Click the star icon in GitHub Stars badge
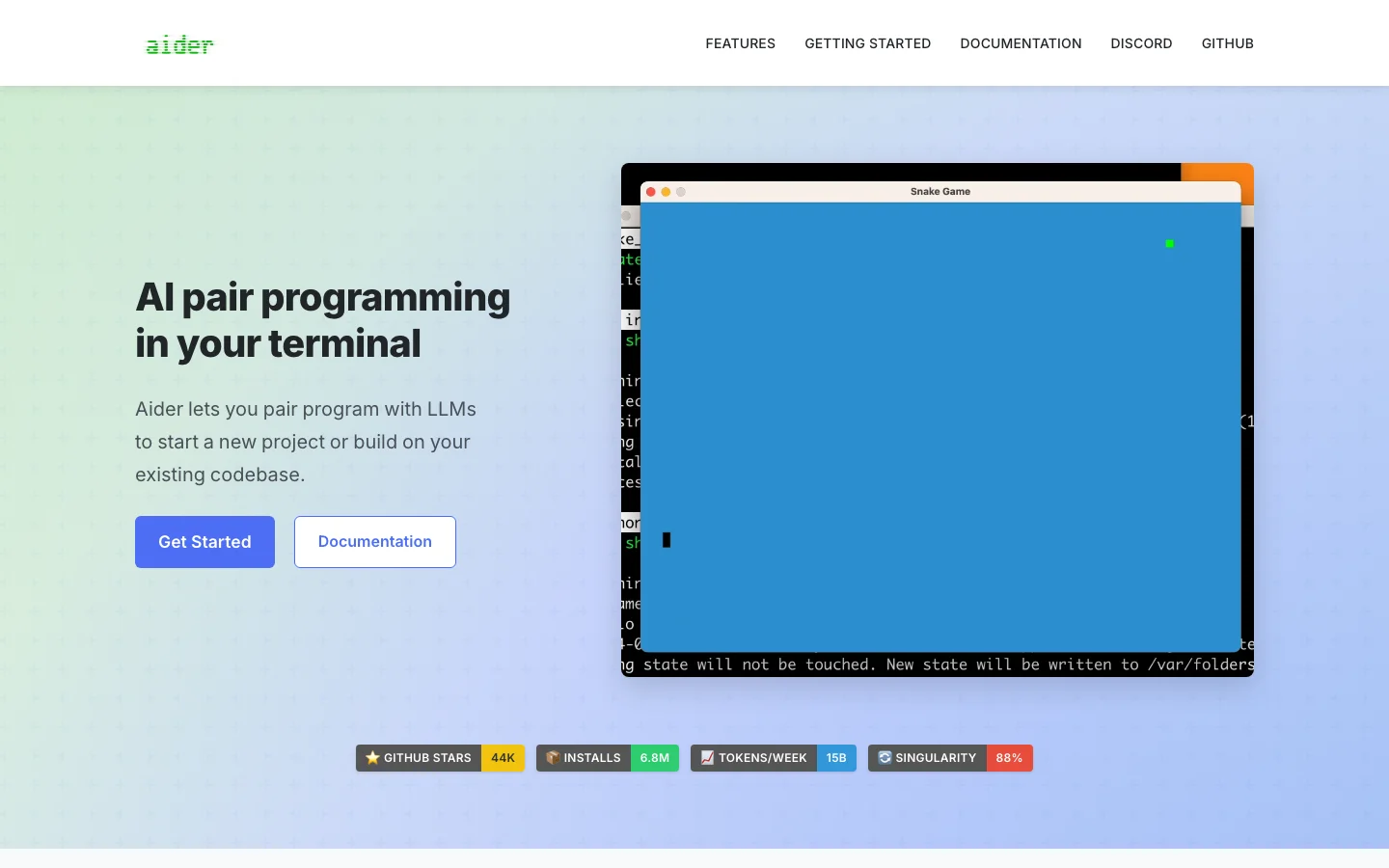The height and width of the screenshot is (868, 1389). (372, 758)
